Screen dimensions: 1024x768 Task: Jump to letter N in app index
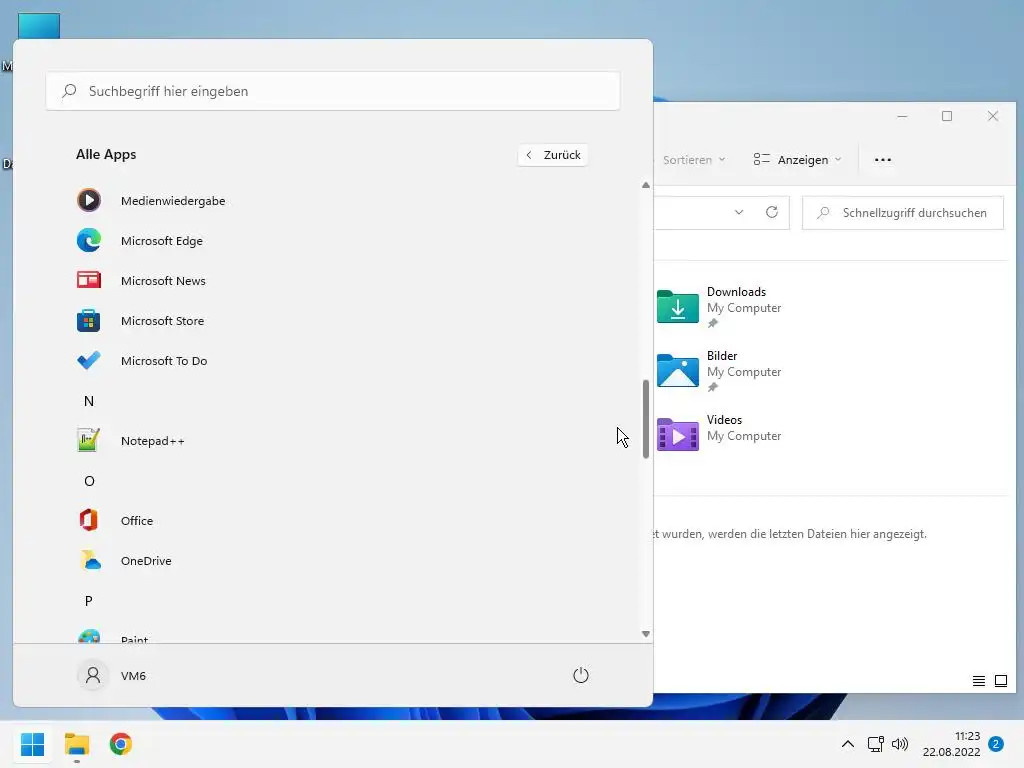pyautogui.click(x=89, y=401)
